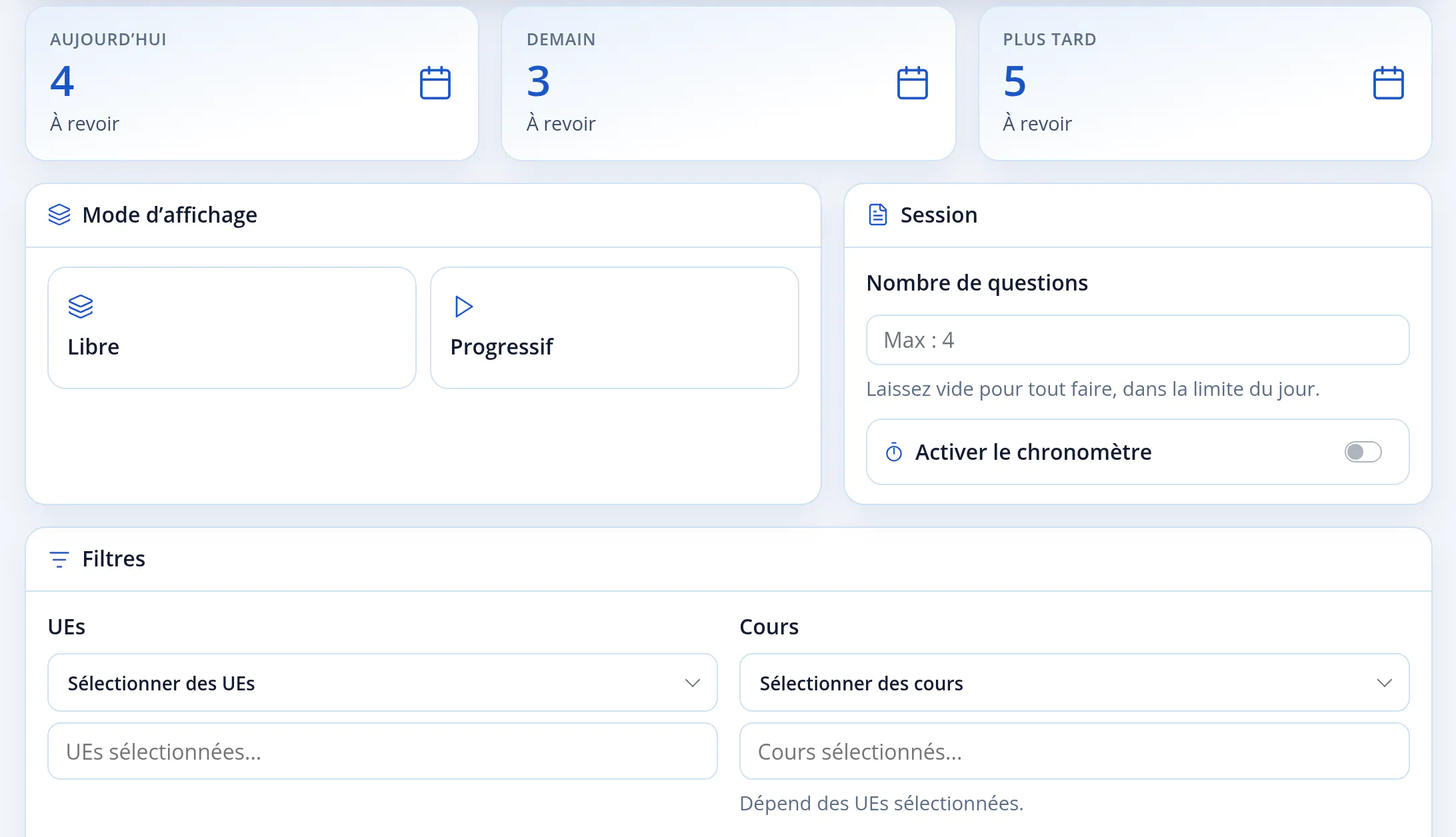Click the stopwatch icon beside Activer le chronomètre
Viewport: 1456px width, 837px height.
coord(894,452)
